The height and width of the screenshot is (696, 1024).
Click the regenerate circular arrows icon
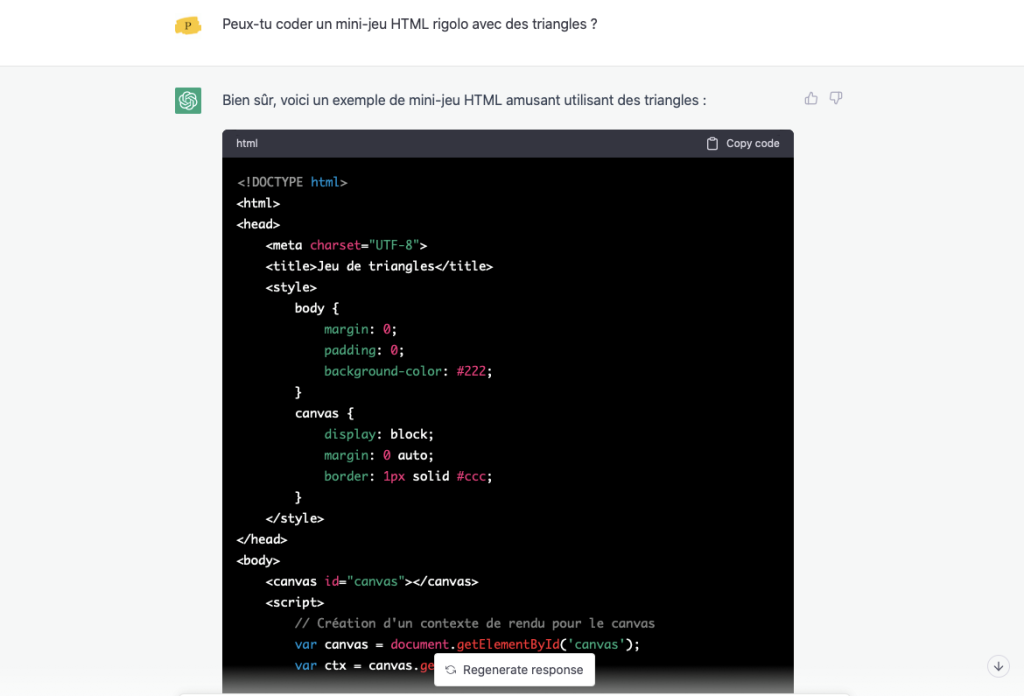(x=451, y=670)
